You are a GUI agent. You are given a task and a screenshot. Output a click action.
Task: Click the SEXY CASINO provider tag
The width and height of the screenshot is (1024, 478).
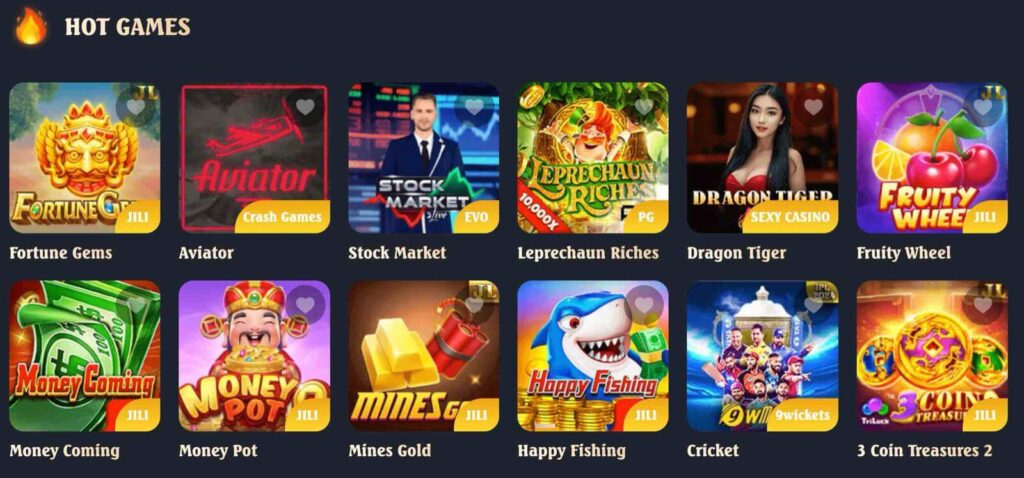790,217
